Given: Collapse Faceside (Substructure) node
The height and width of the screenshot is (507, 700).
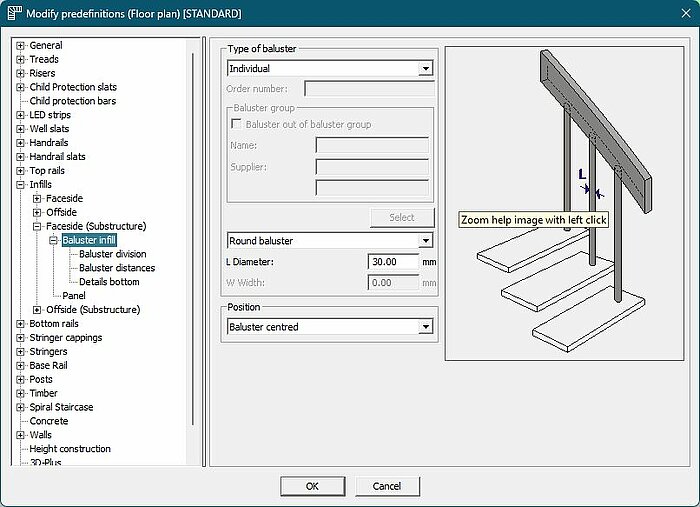Looking at the screenshot, I should (x=37, y=226).
